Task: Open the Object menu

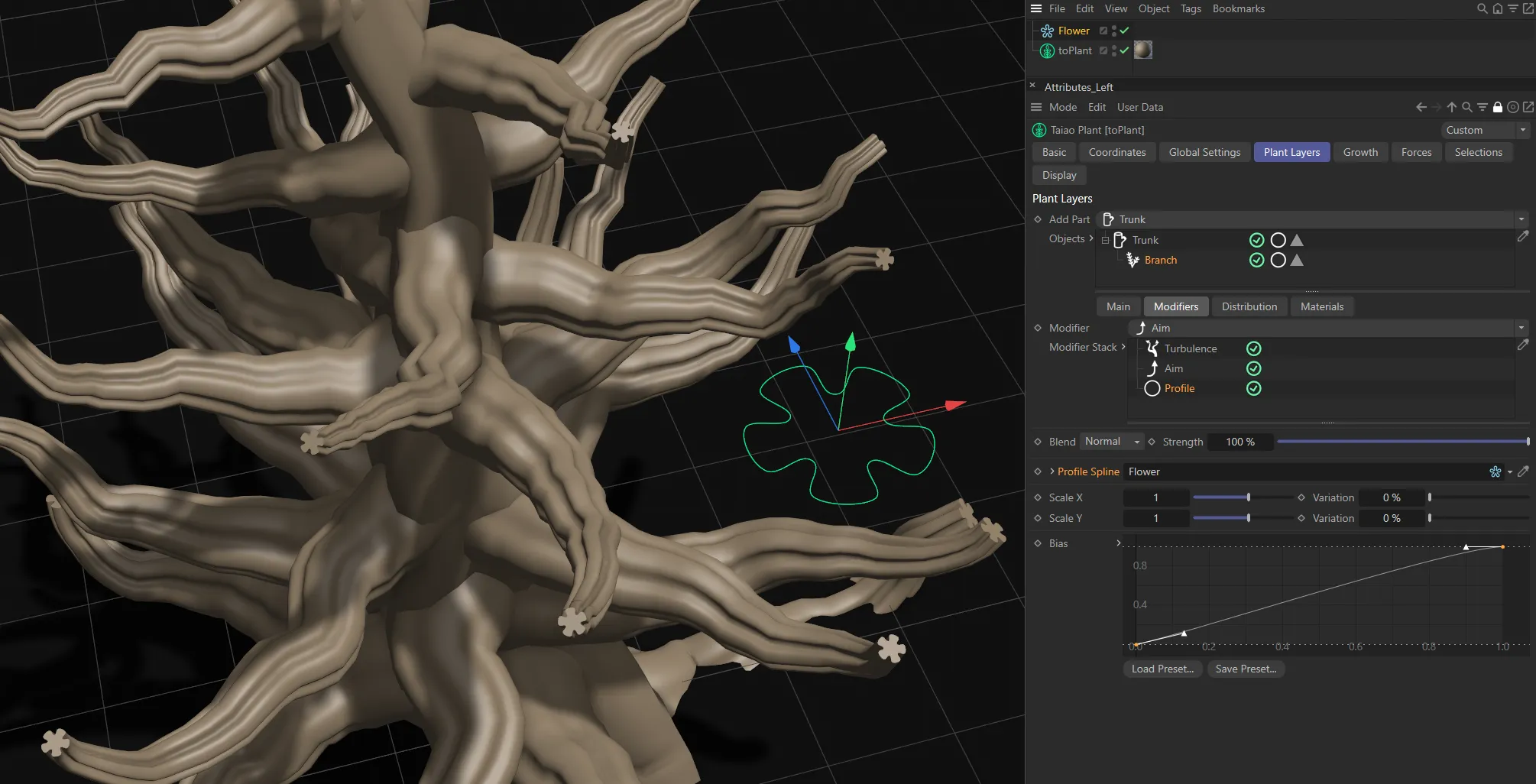Action: click(x=1153, y=8)
